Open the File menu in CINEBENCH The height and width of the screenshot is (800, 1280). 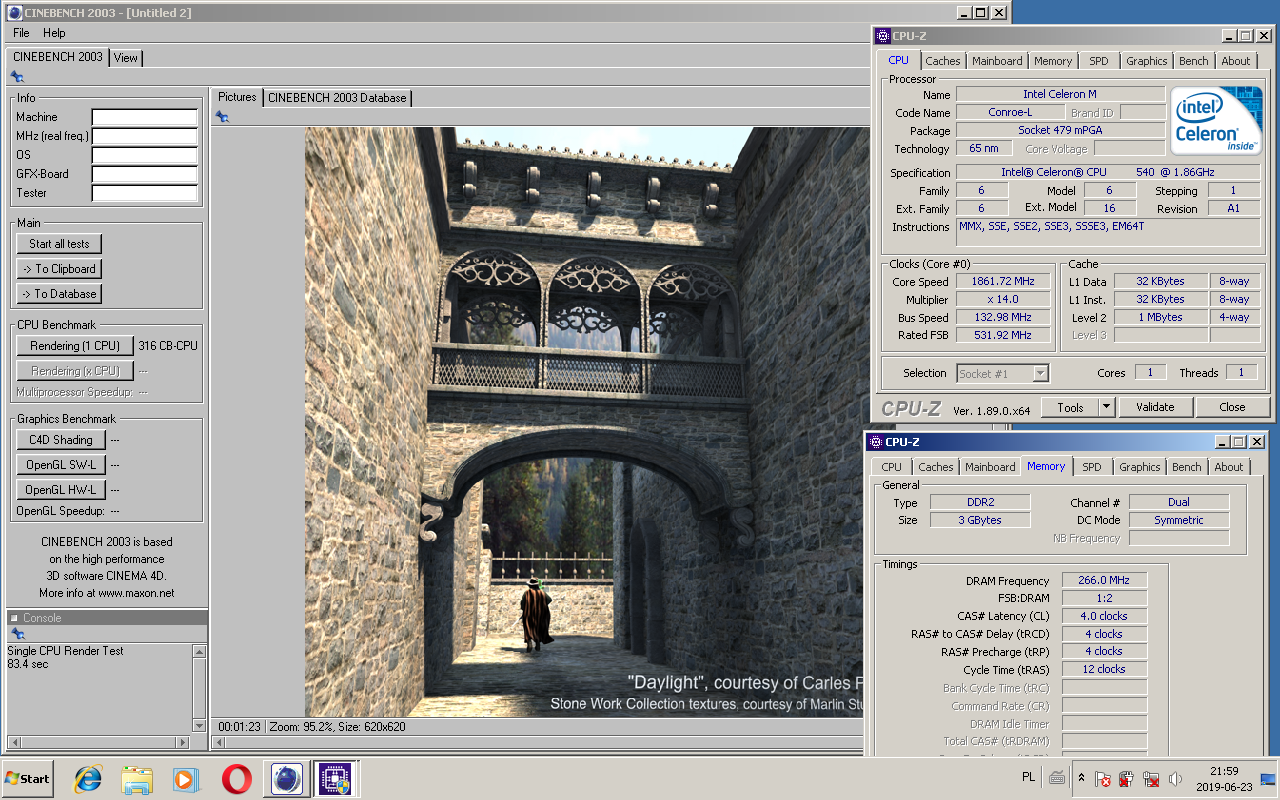tap(21, 33)
